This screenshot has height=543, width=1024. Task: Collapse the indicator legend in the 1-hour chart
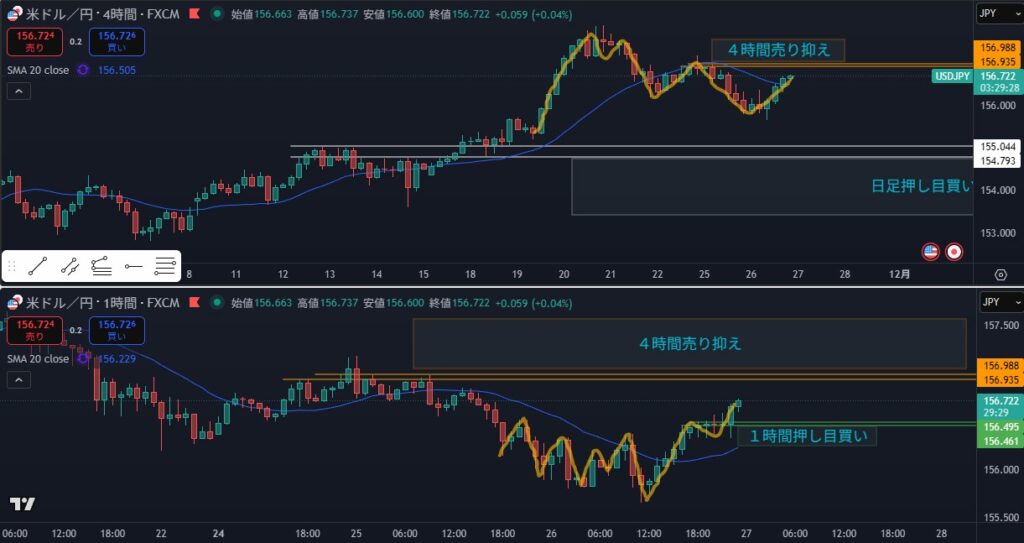tap(18, 379)
